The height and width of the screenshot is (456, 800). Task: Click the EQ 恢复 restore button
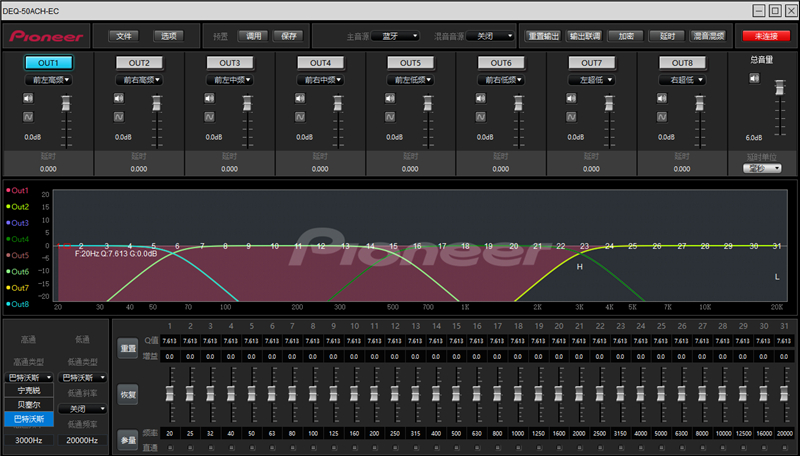tap(128, 395)
